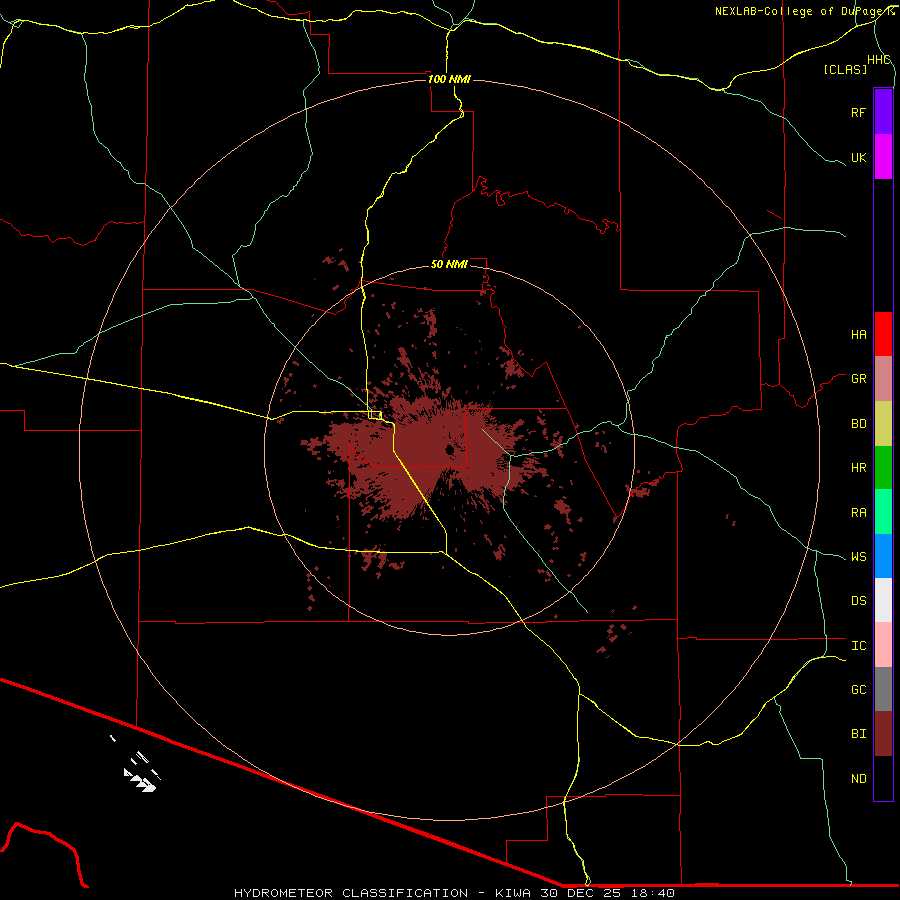The height and width of the screenshot is (900, 900).
Task: Click the 'HR' legend label
Action: click(858, 468)
